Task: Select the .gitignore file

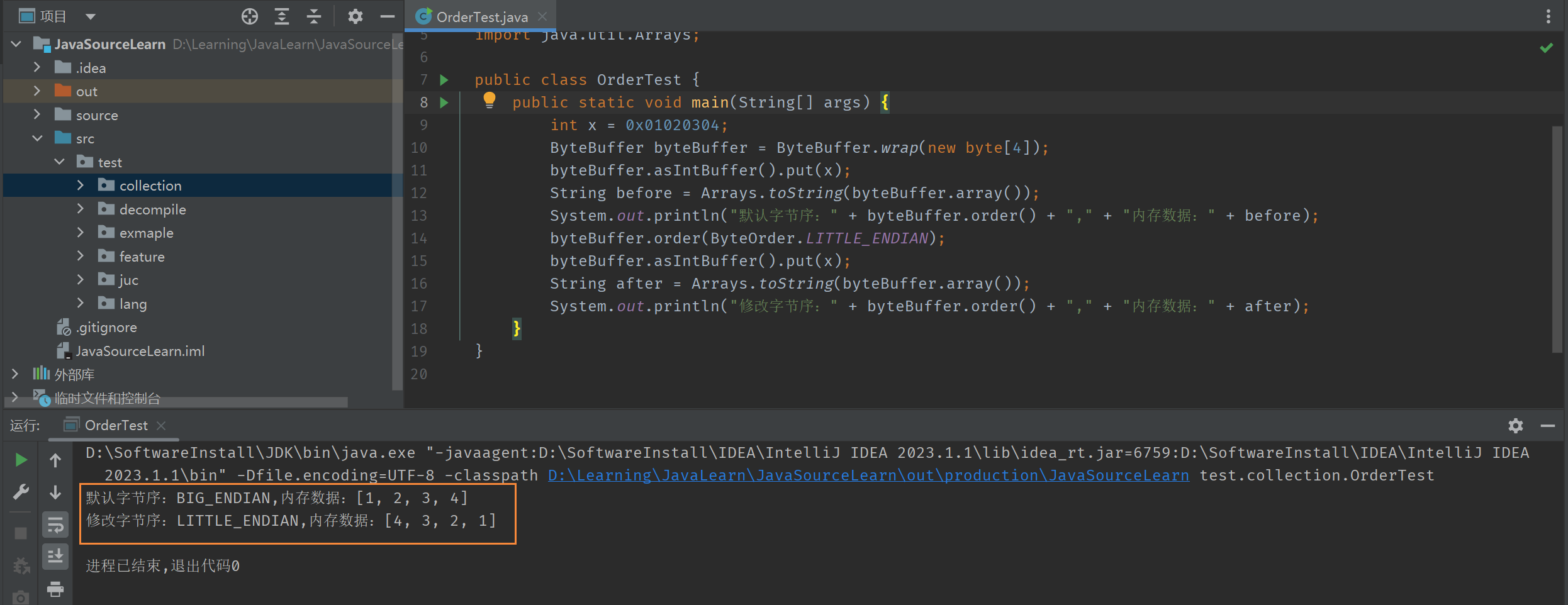Action: tap(106, 327)
